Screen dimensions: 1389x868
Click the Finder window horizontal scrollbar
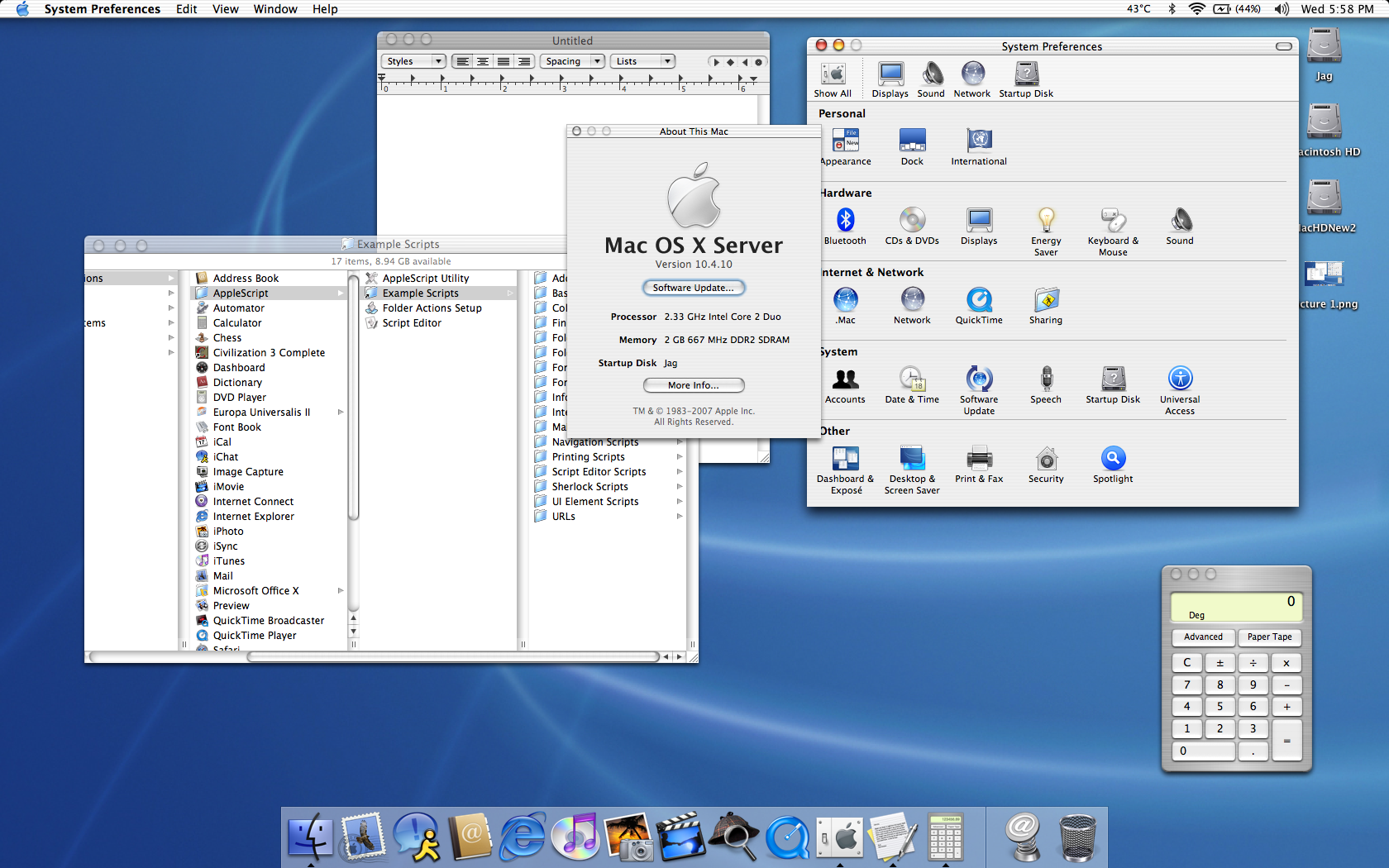click(x=453, y=656)
